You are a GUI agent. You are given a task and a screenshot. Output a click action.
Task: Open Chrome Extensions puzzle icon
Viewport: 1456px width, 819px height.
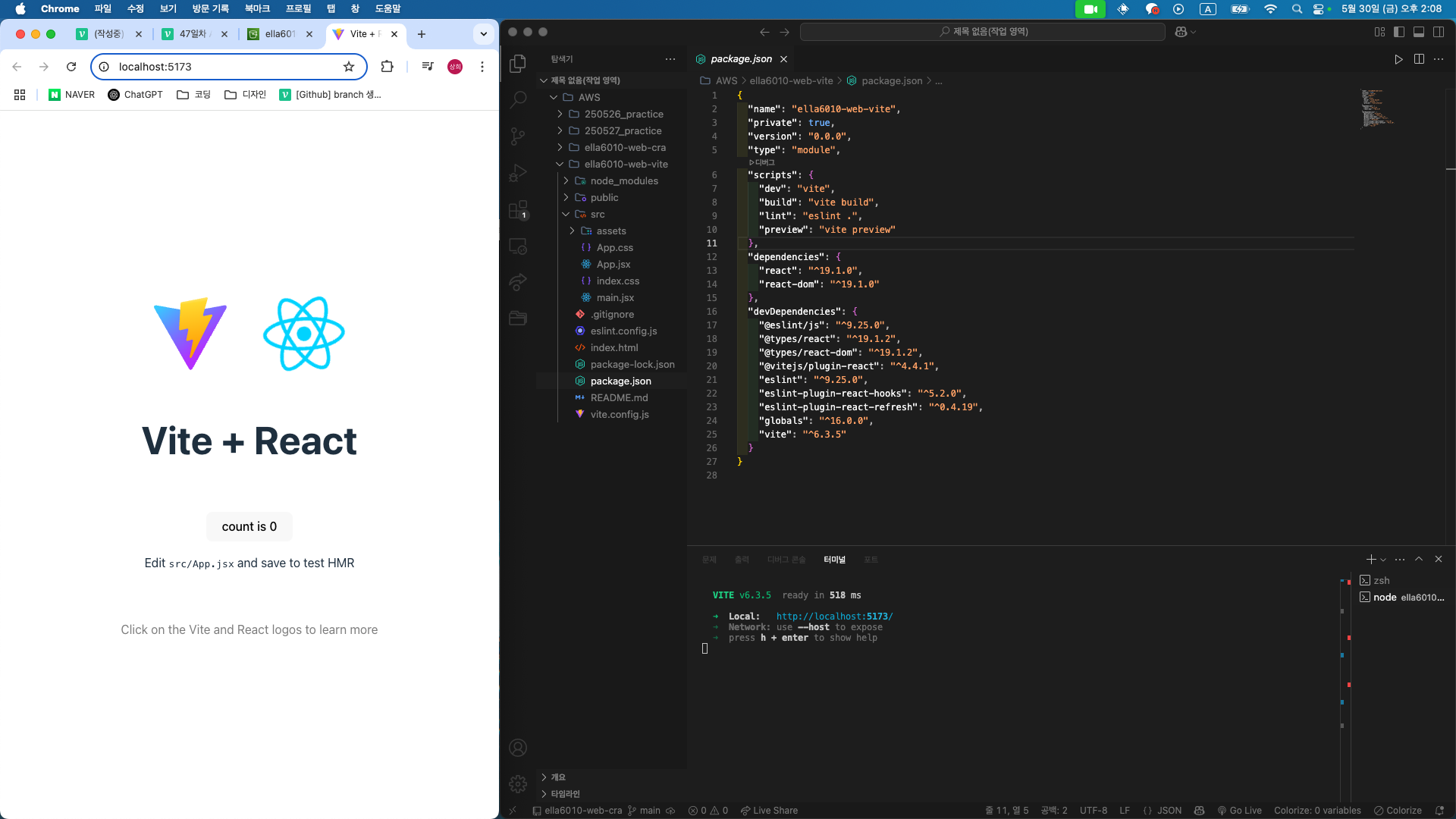tap(387, 67)
